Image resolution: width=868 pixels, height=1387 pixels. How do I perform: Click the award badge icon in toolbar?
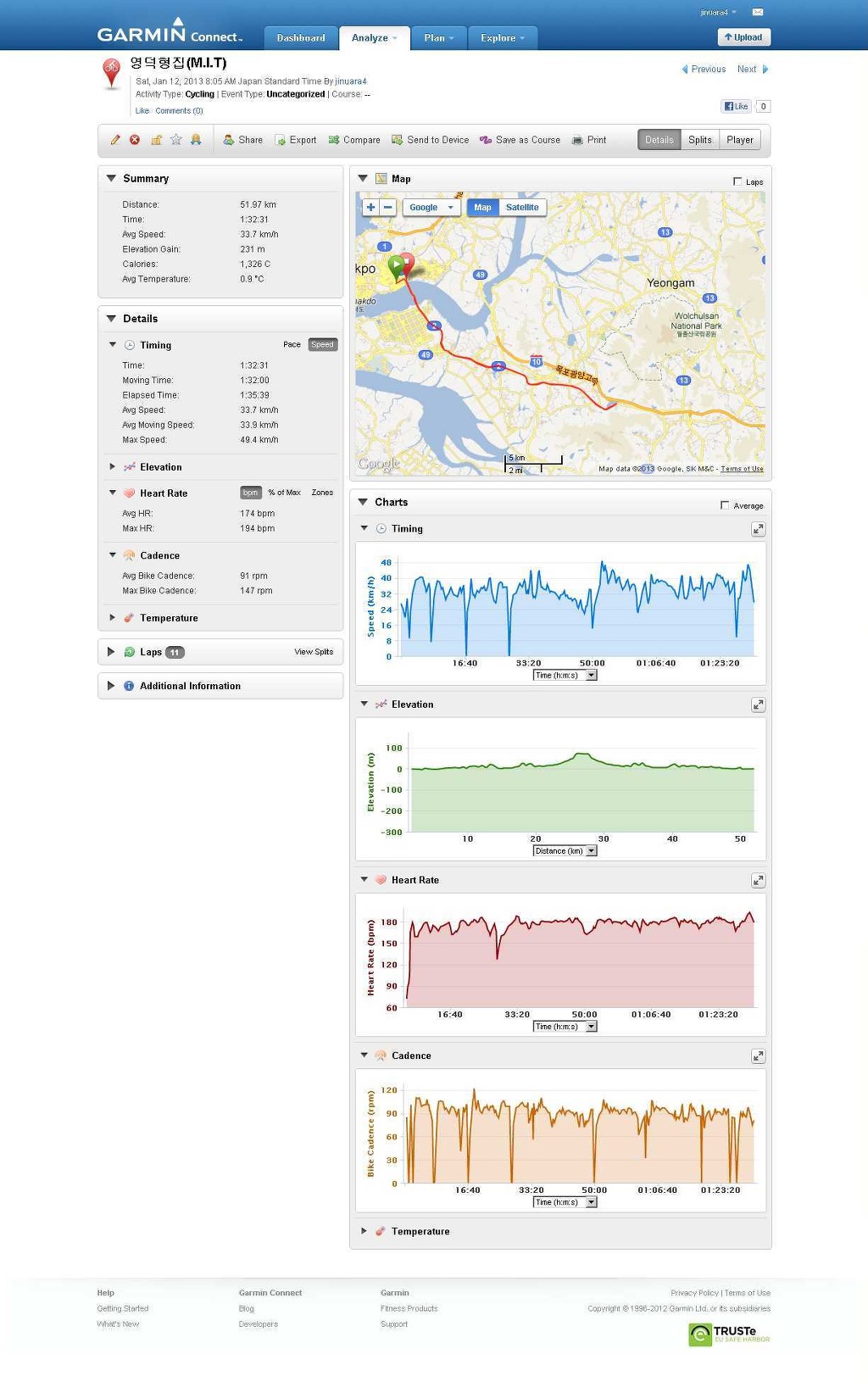click(196, 140)
